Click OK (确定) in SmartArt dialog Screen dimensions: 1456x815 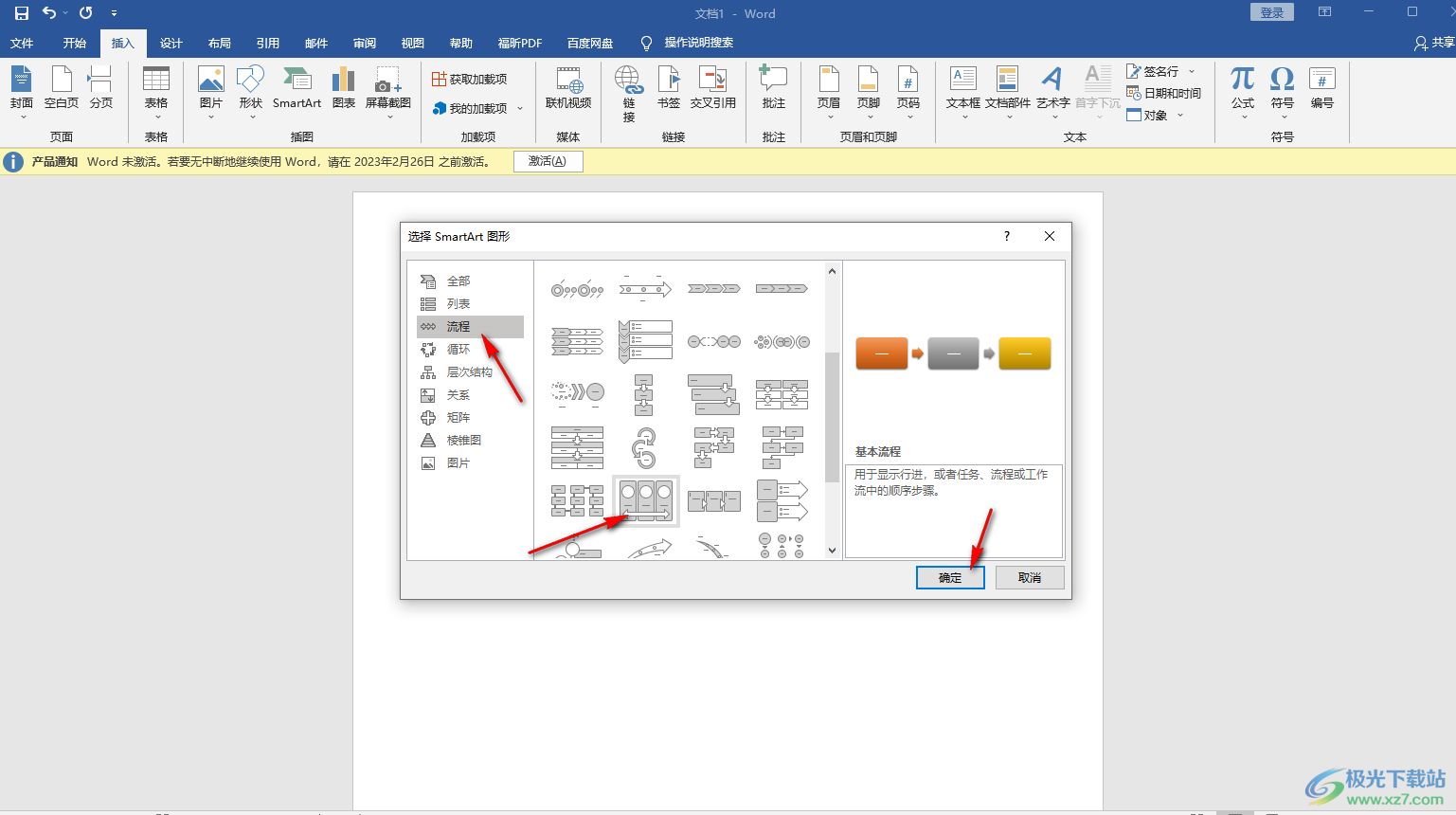pyautogui.click(x=950, y=577)
